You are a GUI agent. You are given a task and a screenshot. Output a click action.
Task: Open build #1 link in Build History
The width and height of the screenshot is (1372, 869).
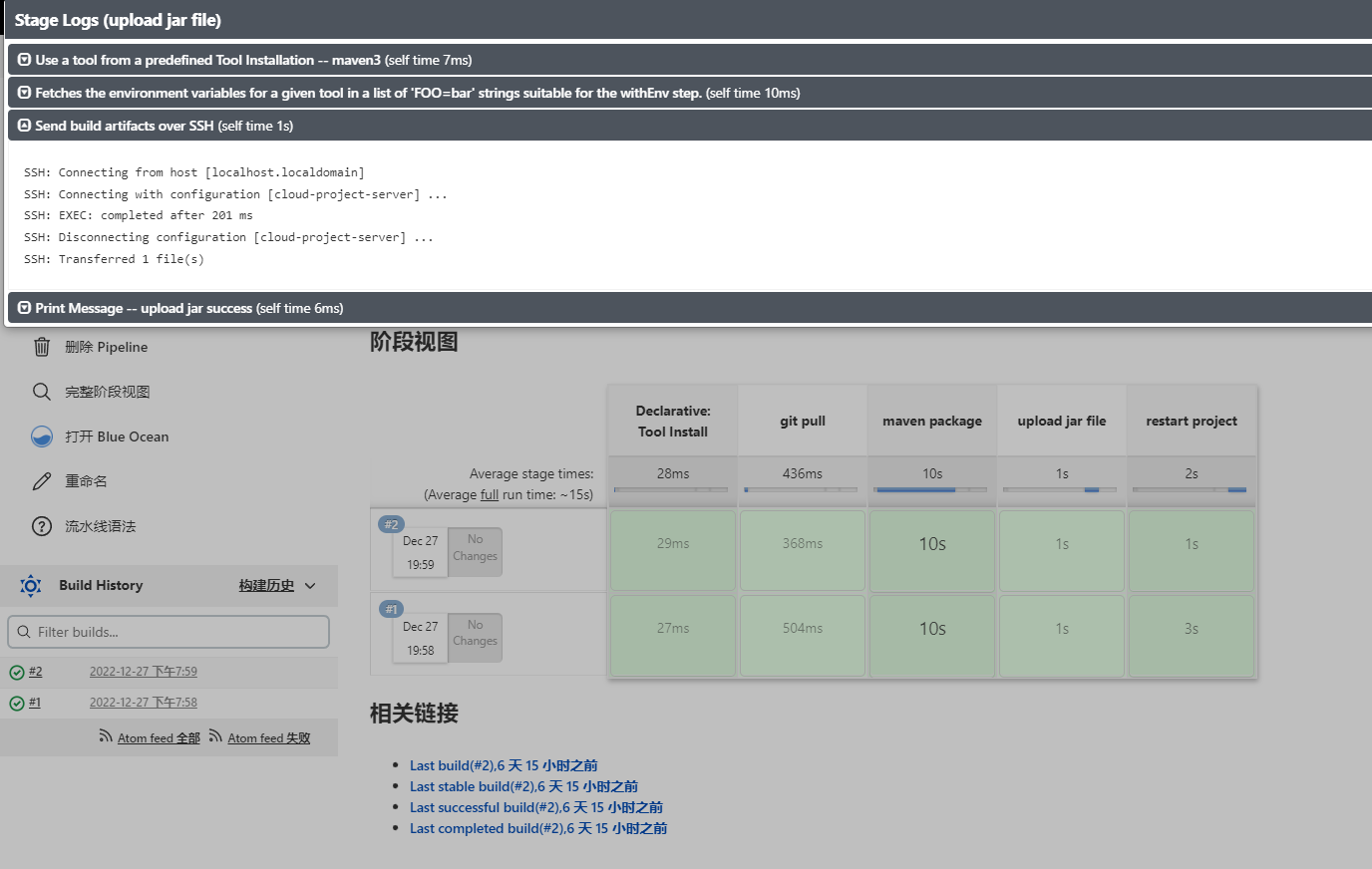[35, 703]
